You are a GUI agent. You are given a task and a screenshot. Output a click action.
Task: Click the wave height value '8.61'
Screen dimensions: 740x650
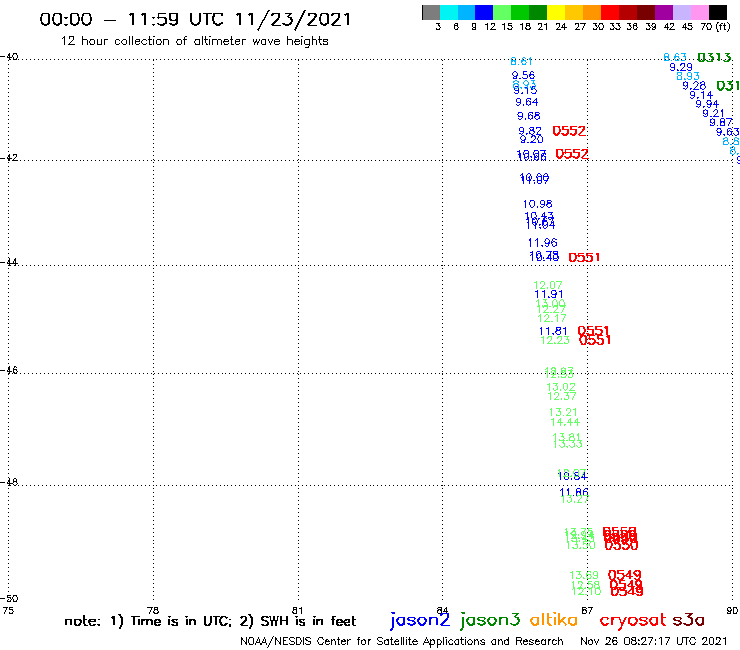[521, 61]
